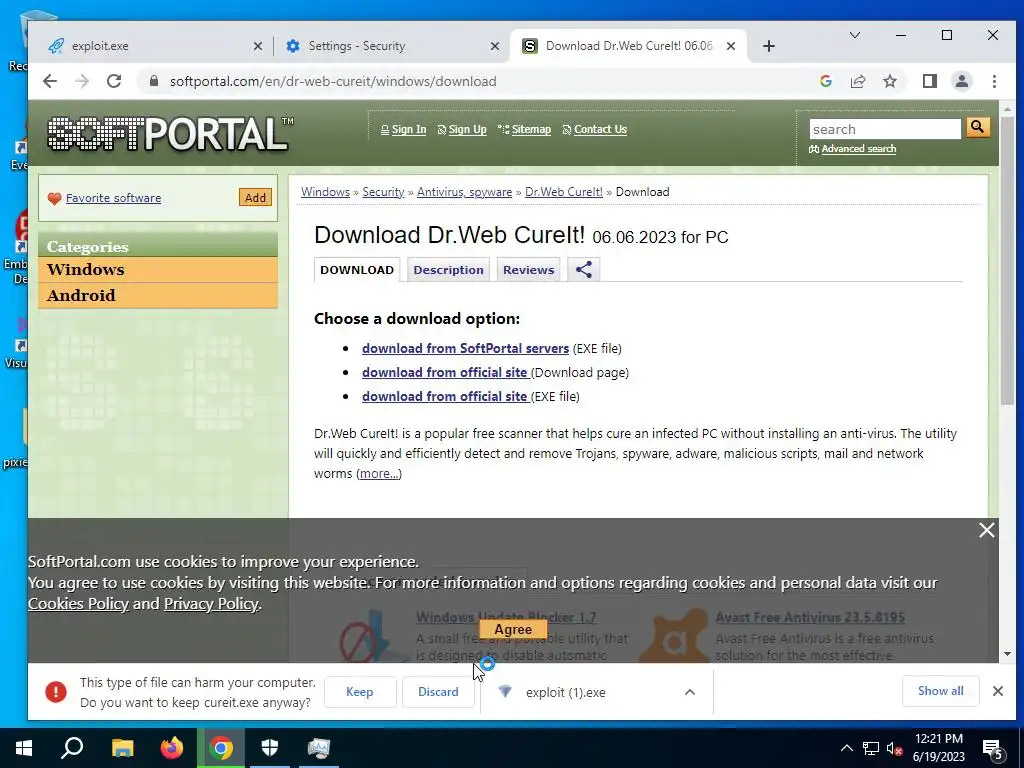
Task: Select the DOWNLOAD page tab
Action: coord(357,270)
